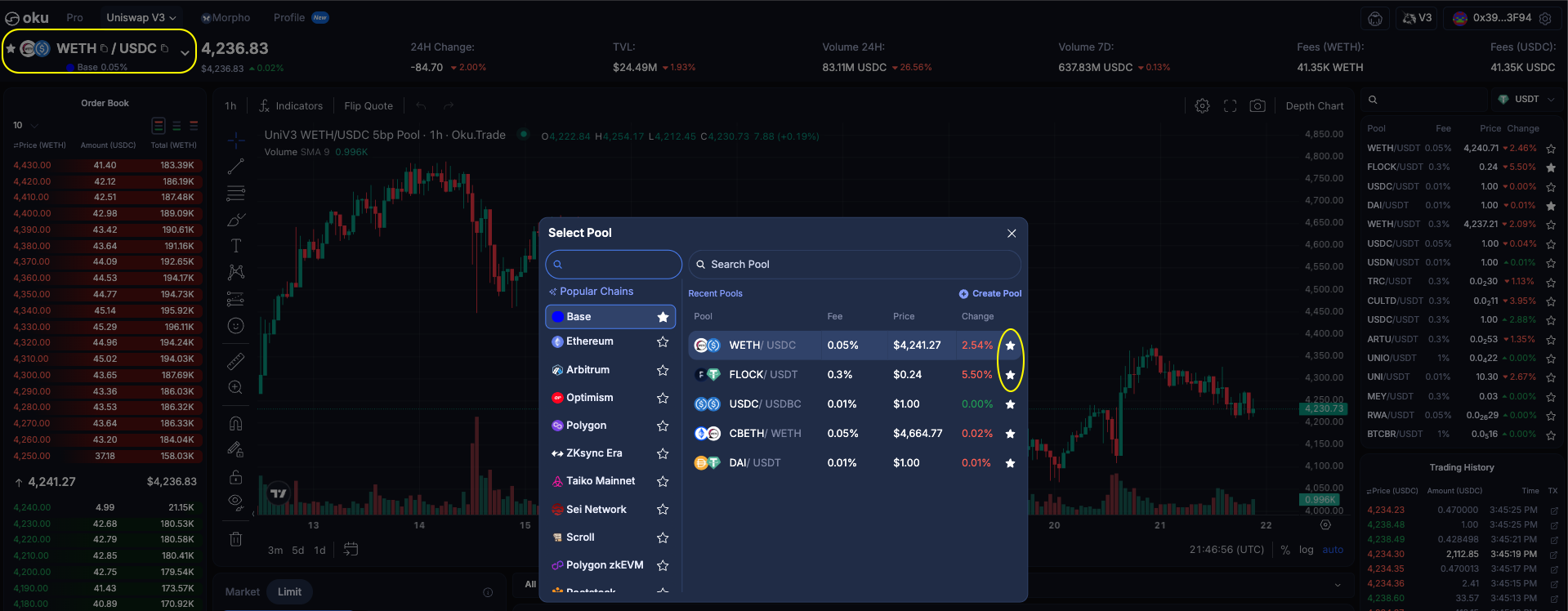
Task: Click the fullscreen chart icon
Action: click(x=1230, y=106)
